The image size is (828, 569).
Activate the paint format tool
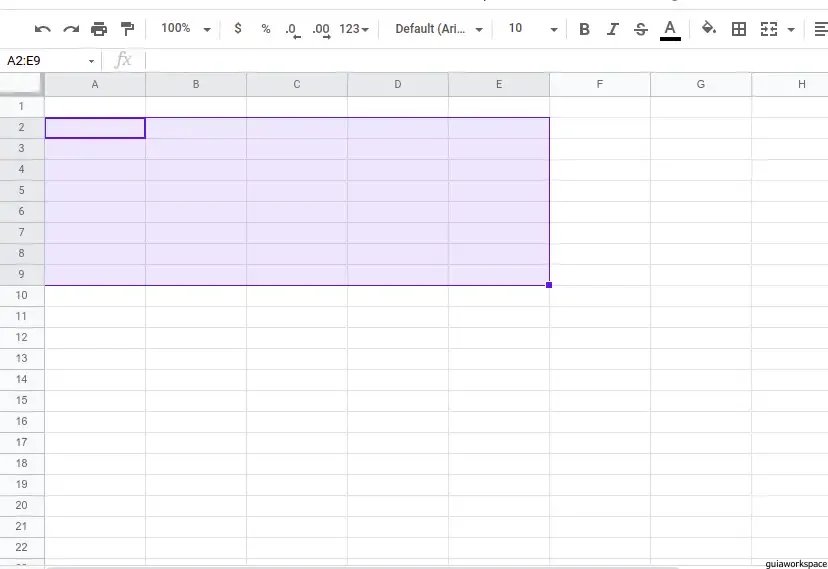click(127, 29)
